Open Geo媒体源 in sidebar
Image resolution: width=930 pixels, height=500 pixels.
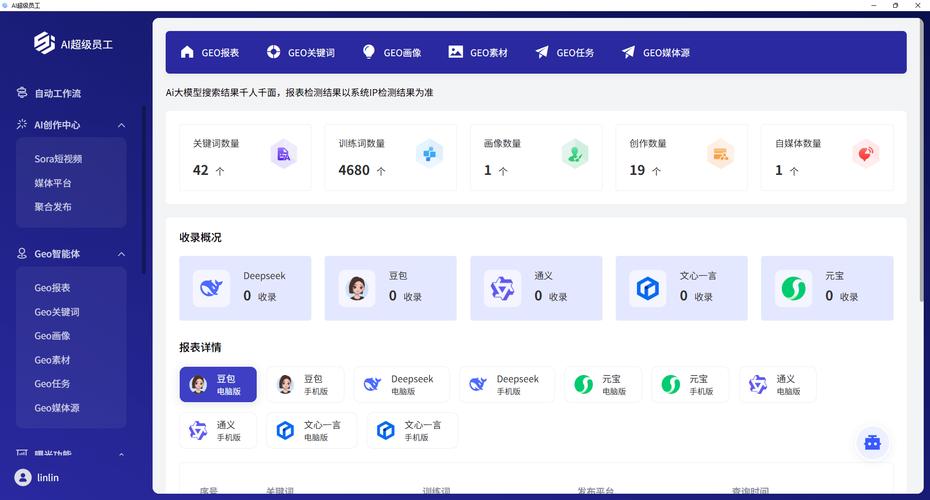coord(57,408)
